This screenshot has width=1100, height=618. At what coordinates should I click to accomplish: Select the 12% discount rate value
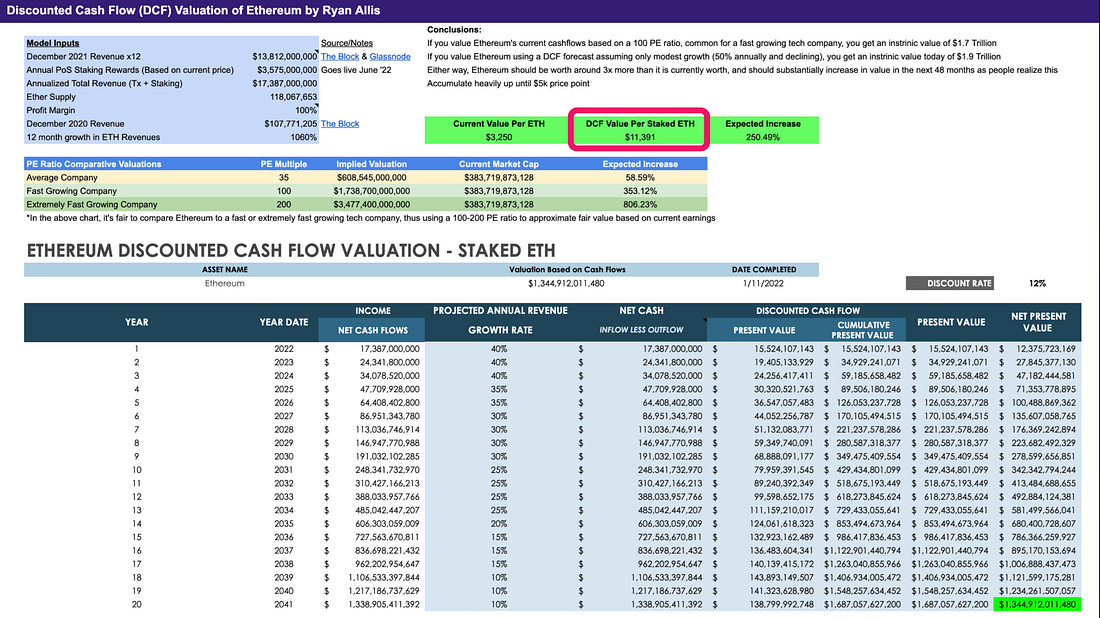click(1038, 283)
